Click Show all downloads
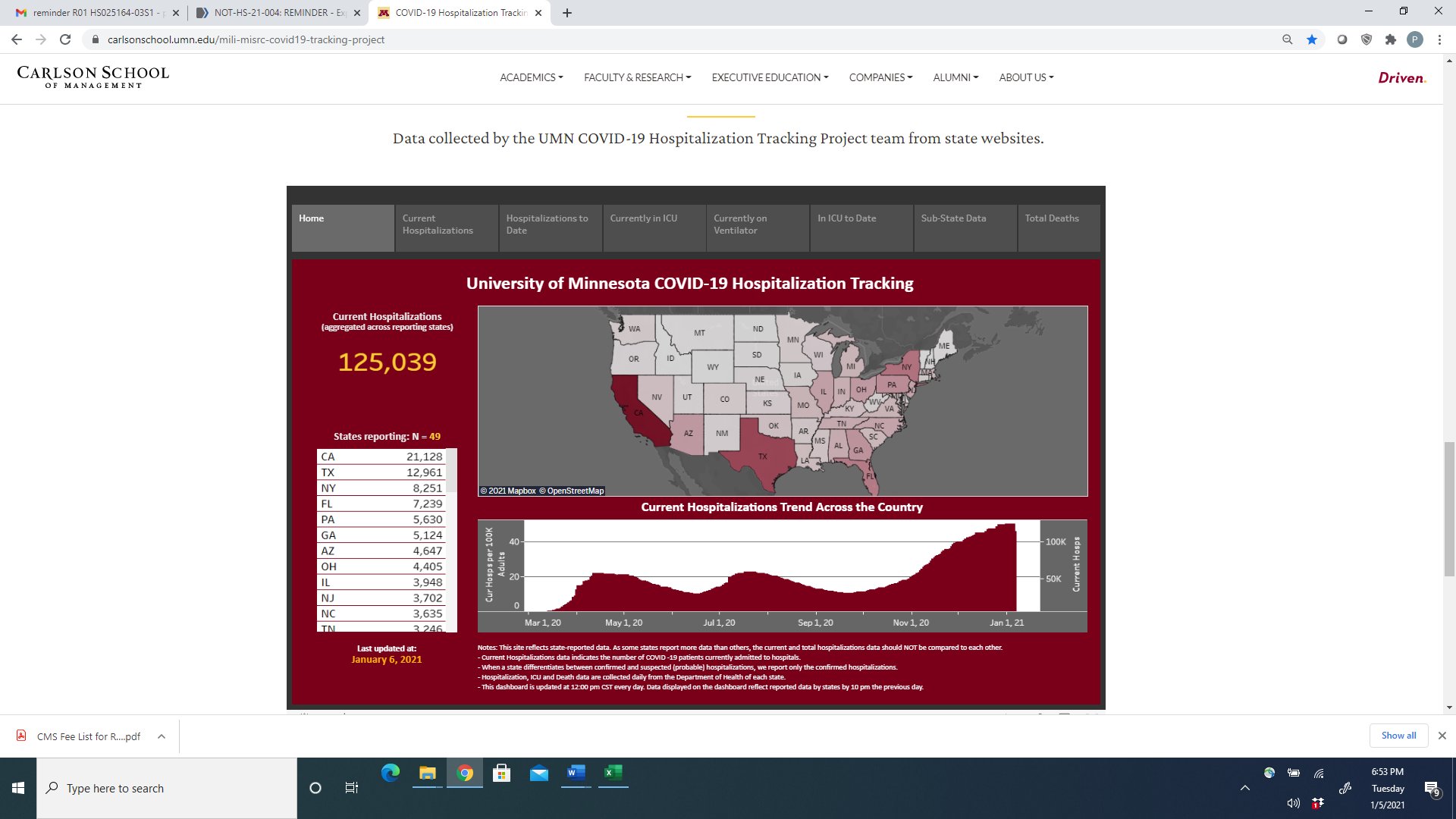Image resolution: width=1456 pixels, height=819 pixels. coord(1398,736)
